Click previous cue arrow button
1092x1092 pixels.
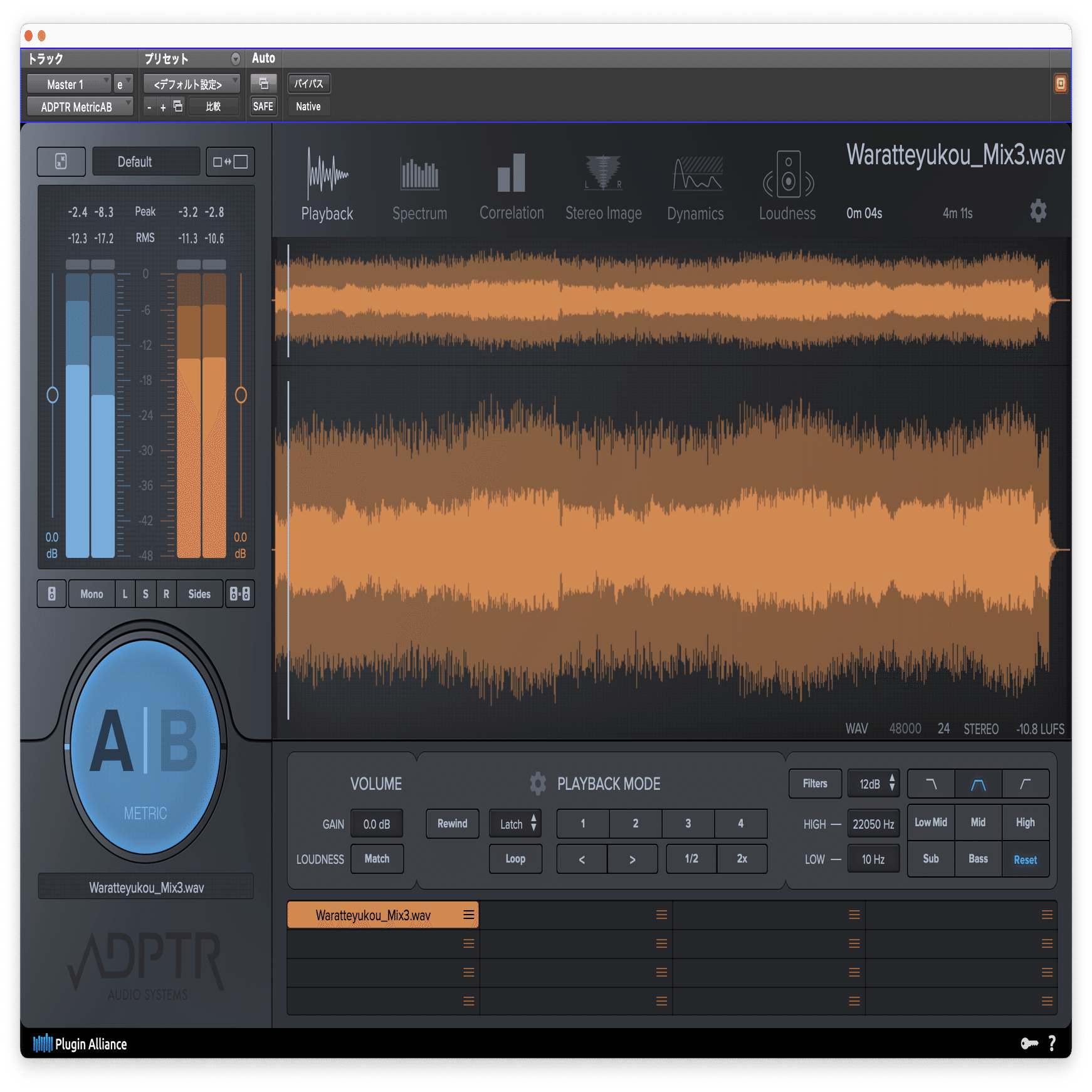582,859
